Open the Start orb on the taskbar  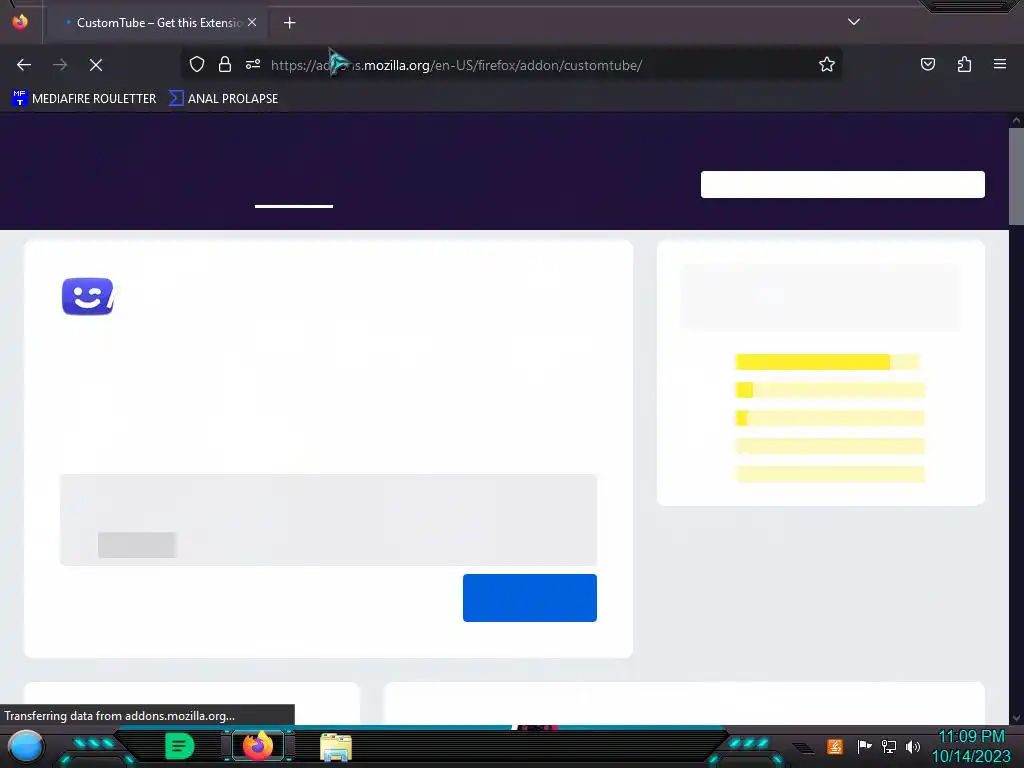coord(25,746)
